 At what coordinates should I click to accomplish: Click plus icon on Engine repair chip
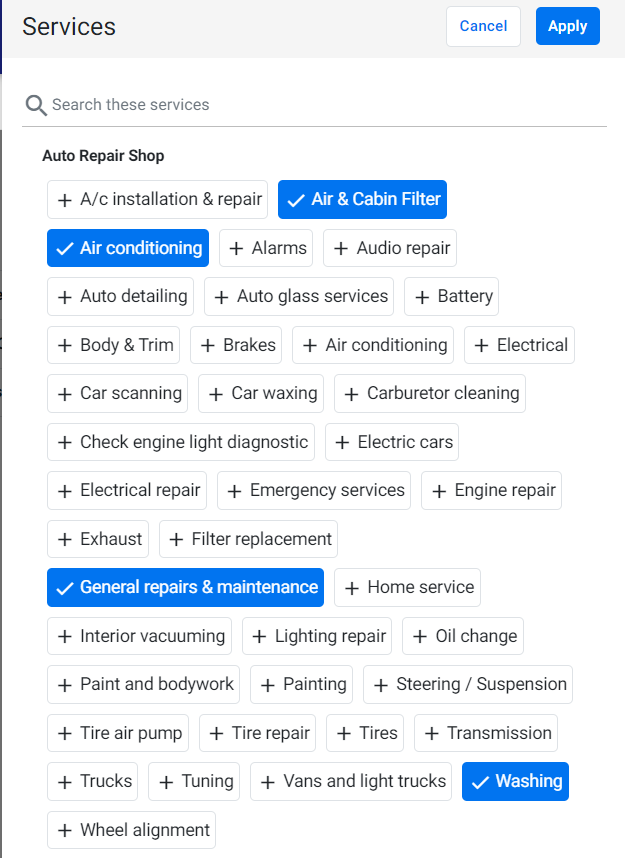pos(439,491)
